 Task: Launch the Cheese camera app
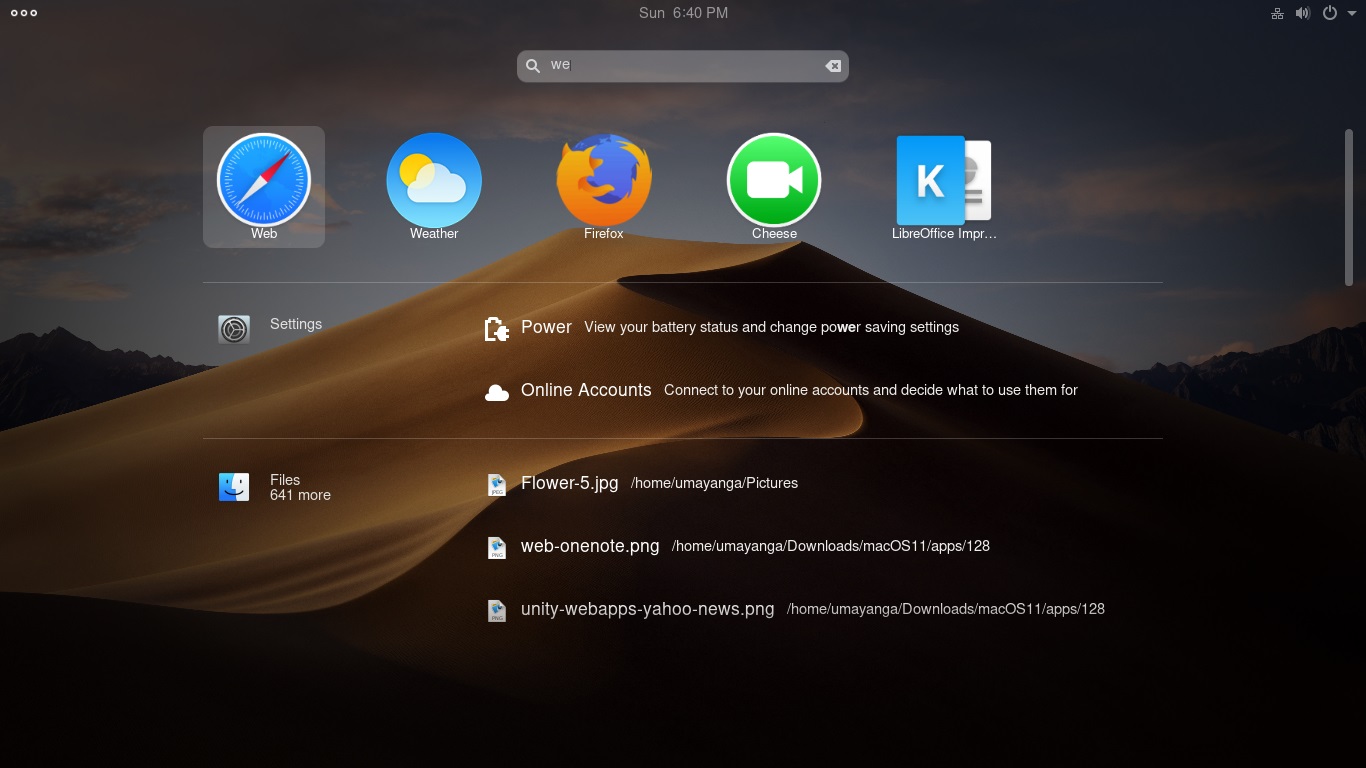pyautogui.click(x=774, y=180)
